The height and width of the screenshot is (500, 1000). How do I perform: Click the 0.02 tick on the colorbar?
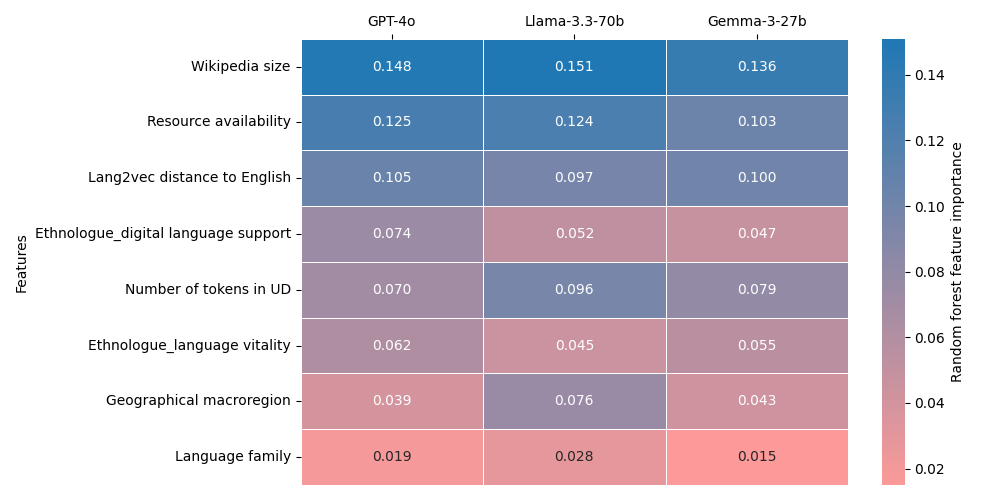(x=929, y=469)
